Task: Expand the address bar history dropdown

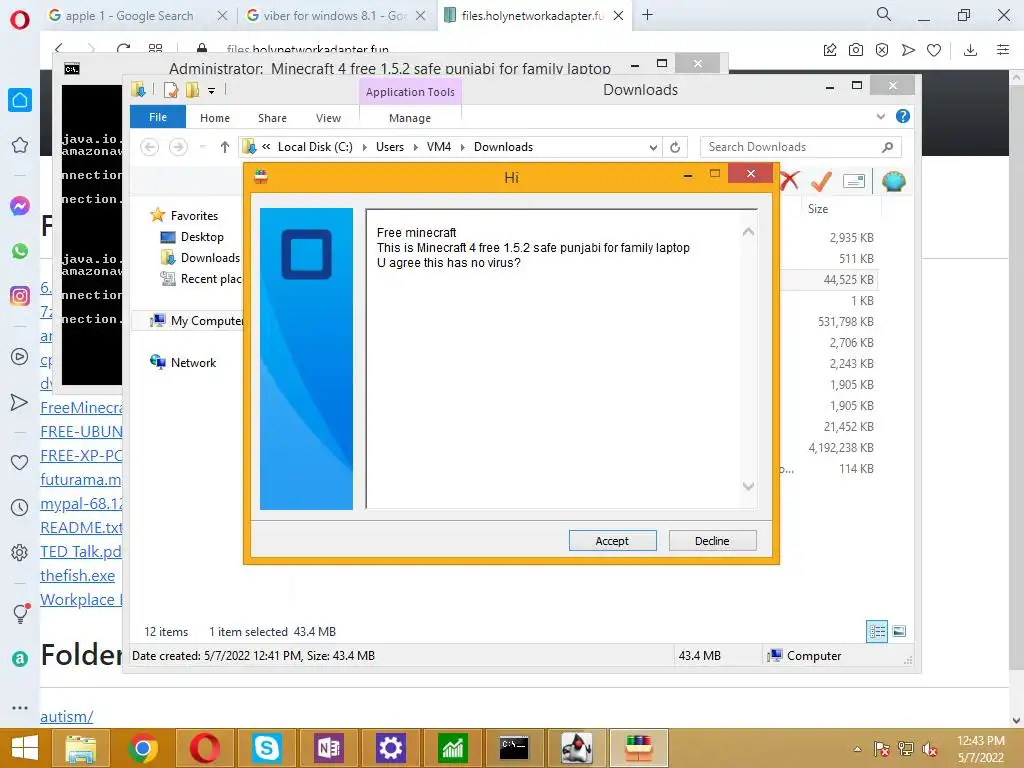Action: 652,147
